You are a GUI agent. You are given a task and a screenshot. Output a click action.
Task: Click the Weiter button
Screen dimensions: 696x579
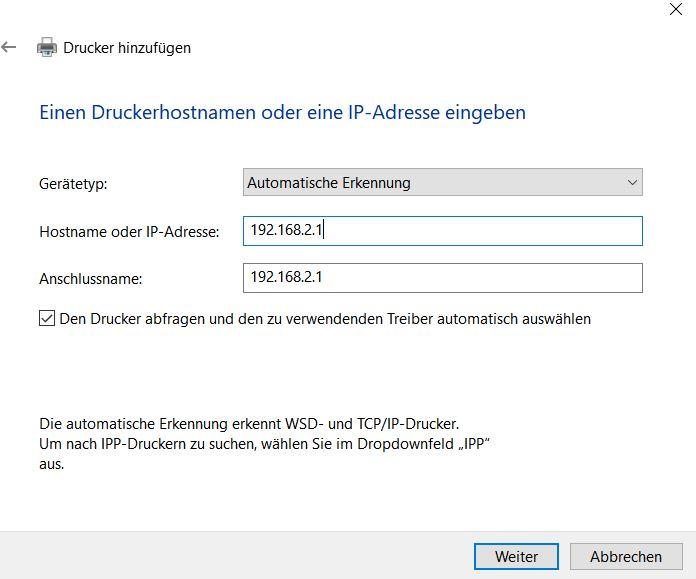click(x=516, y=556)
